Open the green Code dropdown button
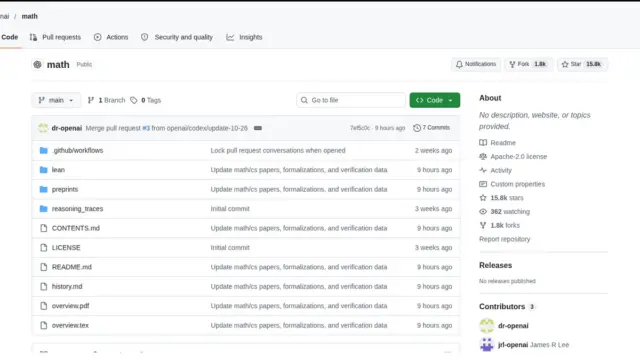 (x=435, y=100)
